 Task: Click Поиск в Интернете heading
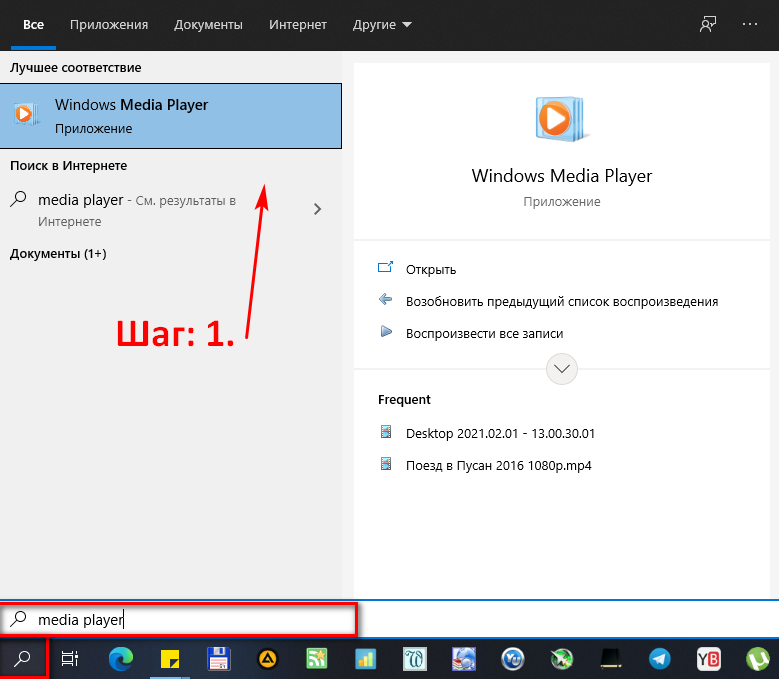tap(69, 165)
